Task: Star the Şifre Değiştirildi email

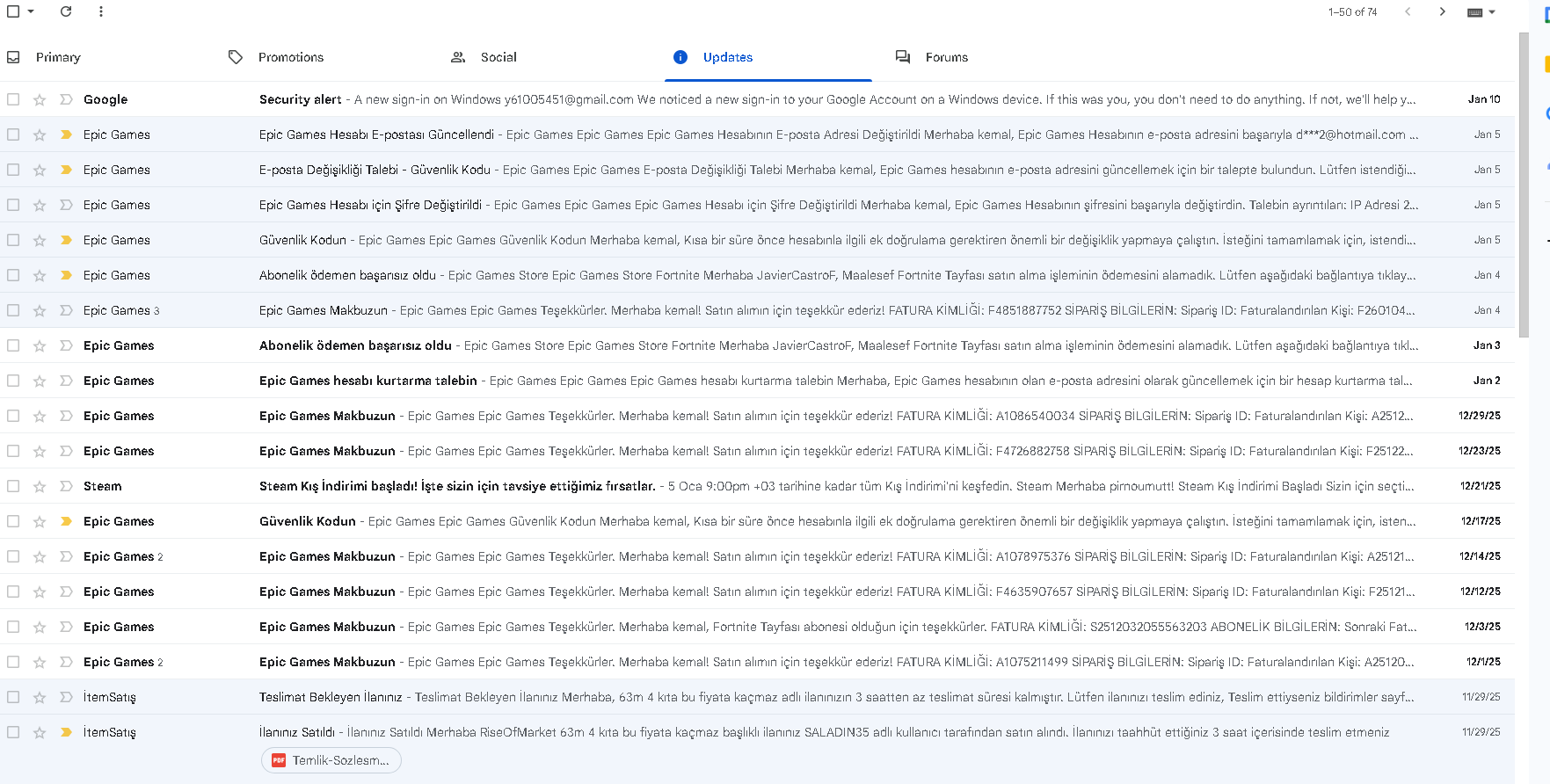Action: (x=40, y=205)
